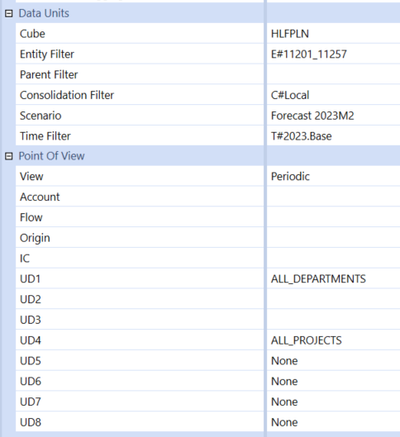Click the empty Parent Filter value field
The width and height of the screenshot is (400, 437).
point(333,75)
